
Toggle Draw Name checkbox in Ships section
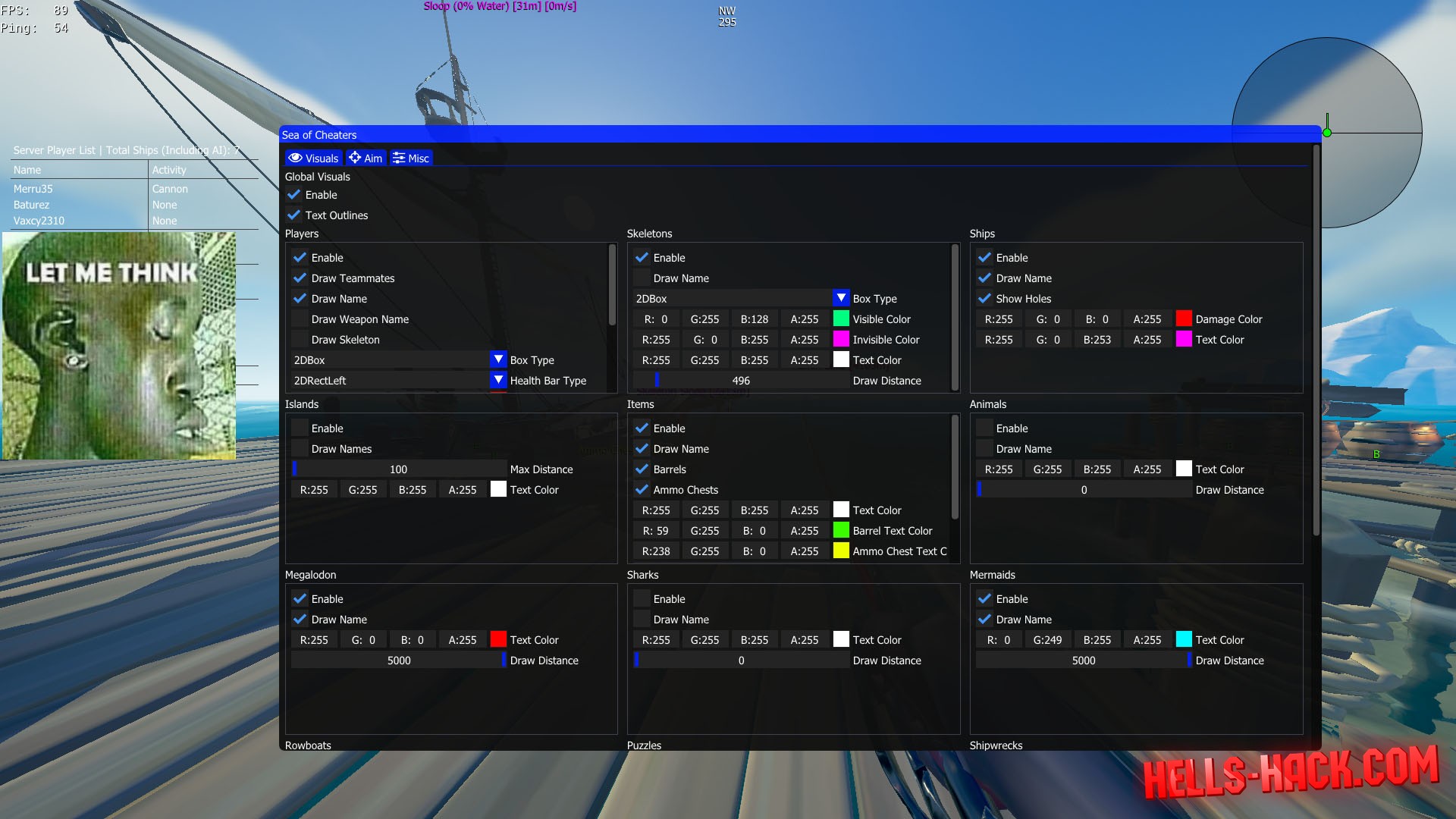985,278
